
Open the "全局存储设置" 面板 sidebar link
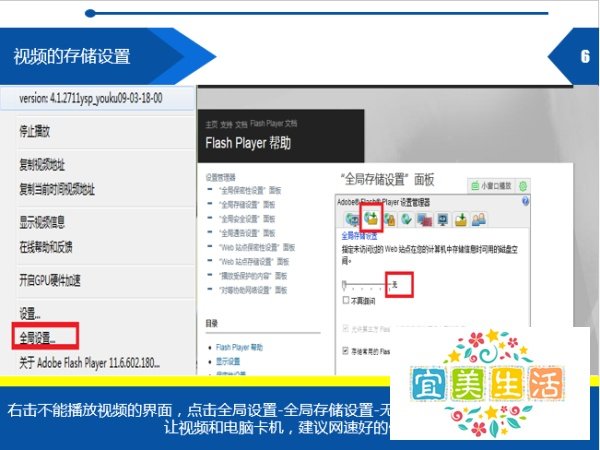click(247, 205)
